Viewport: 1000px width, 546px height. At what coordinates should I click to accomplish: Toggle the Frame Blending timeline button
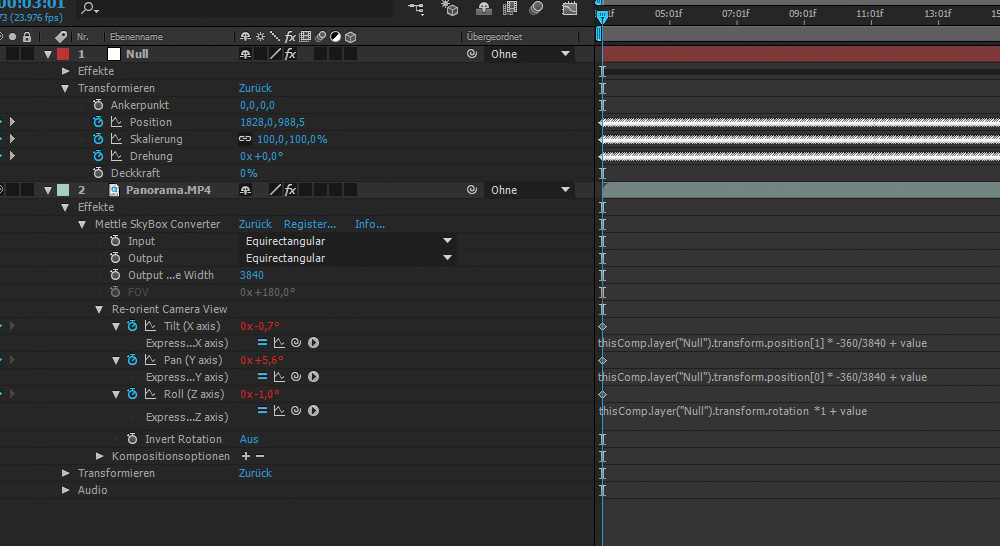point(511,9)
